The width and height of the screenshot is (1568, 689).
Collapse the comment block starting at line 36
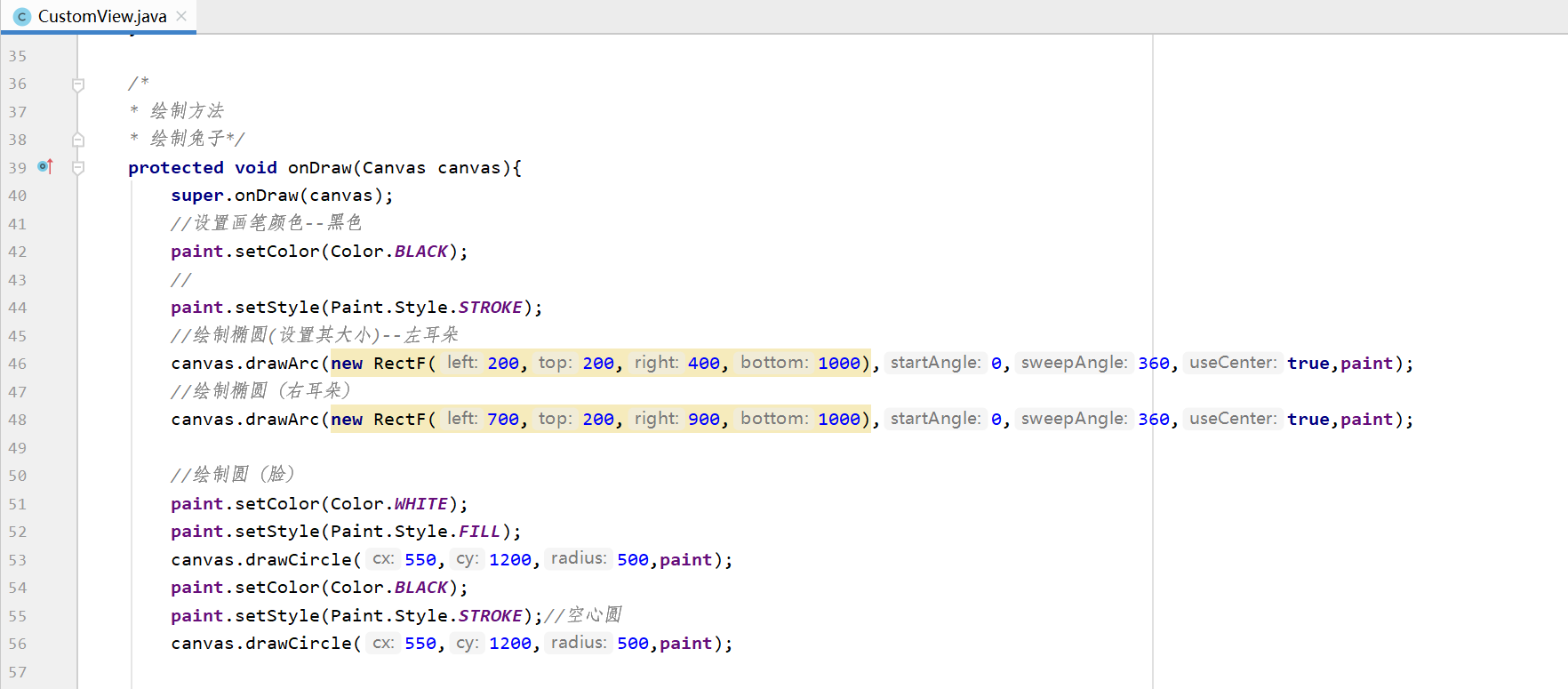coord(78,84)
